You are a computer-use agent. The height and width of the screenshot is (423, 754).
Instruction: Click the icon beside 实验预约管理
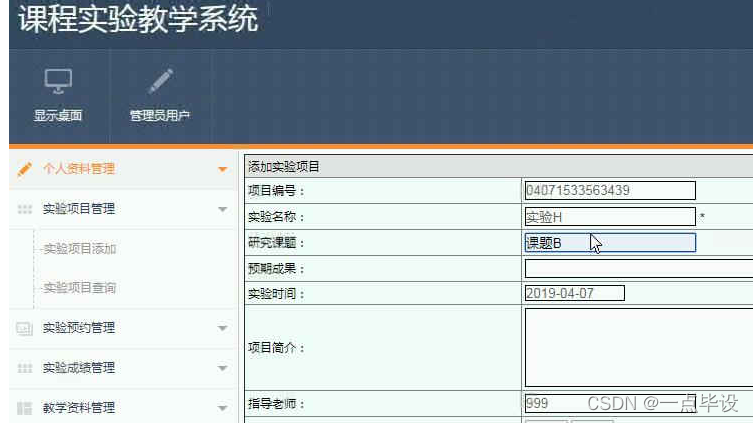[25, 328]
